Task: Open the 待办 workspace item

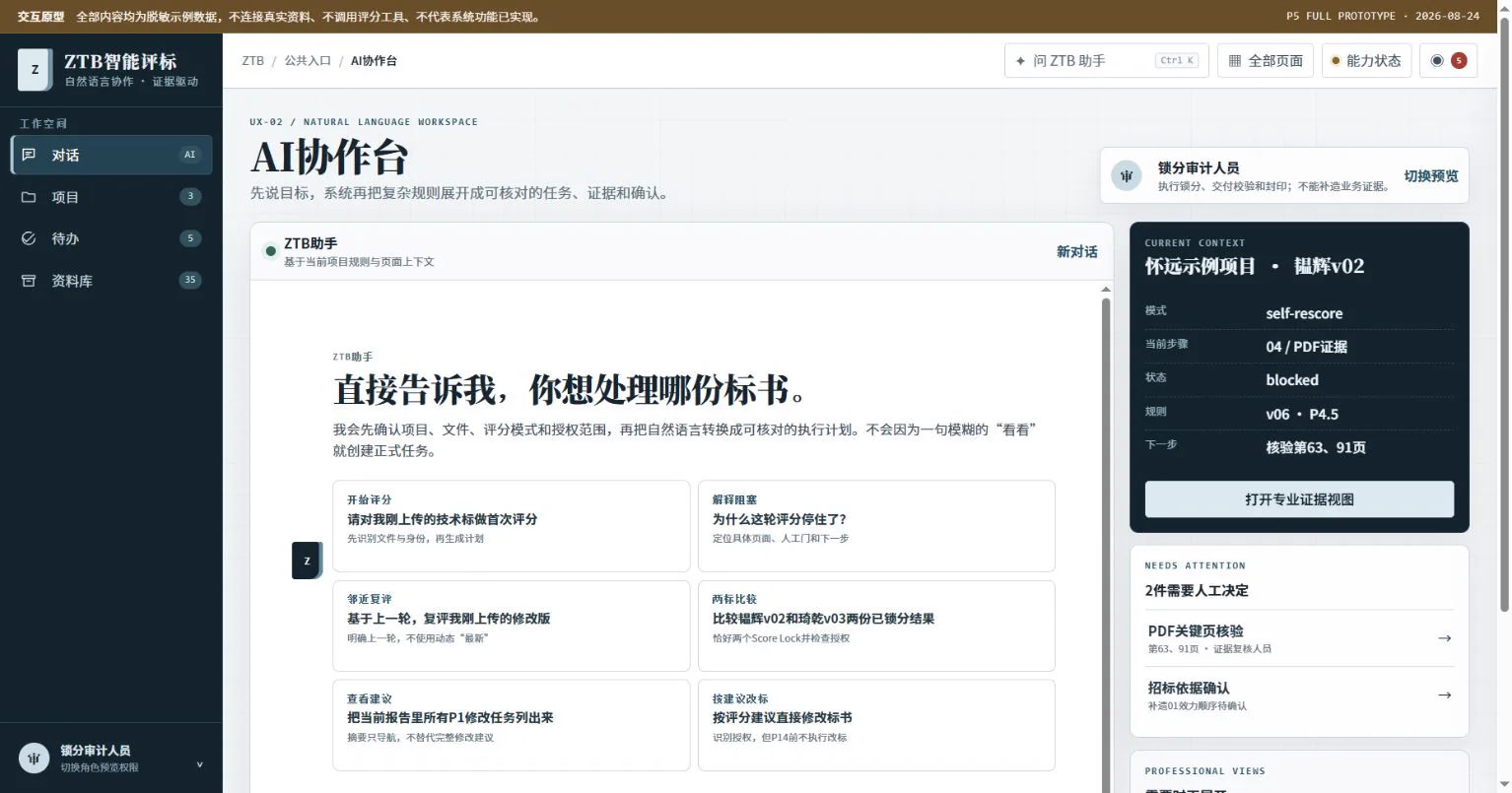Action: pyautogui.click(x=111, y=238)
